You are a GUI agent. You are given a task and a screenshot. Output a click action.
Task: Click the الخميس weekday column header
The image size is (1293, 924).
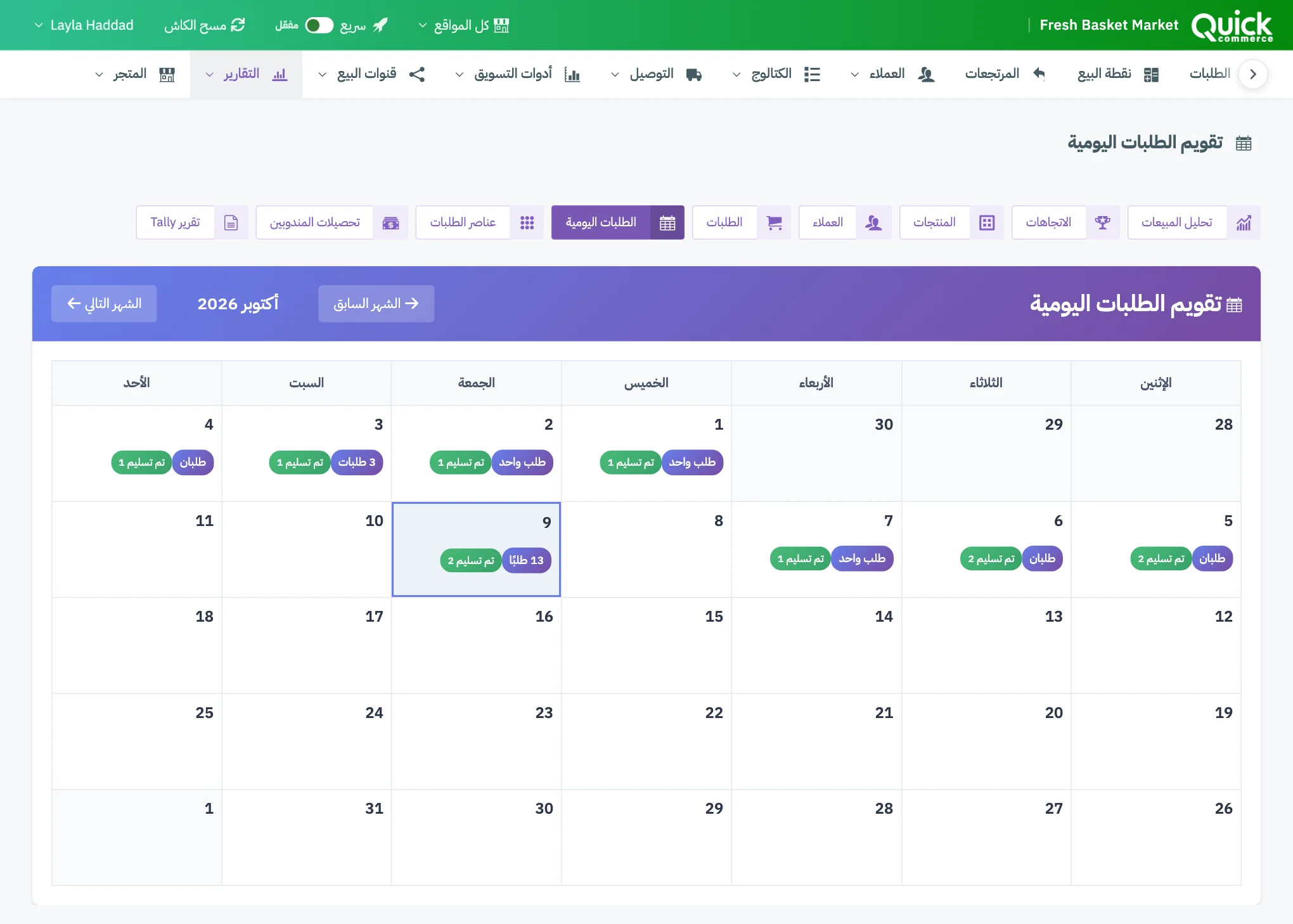click(x=646, y=383)
